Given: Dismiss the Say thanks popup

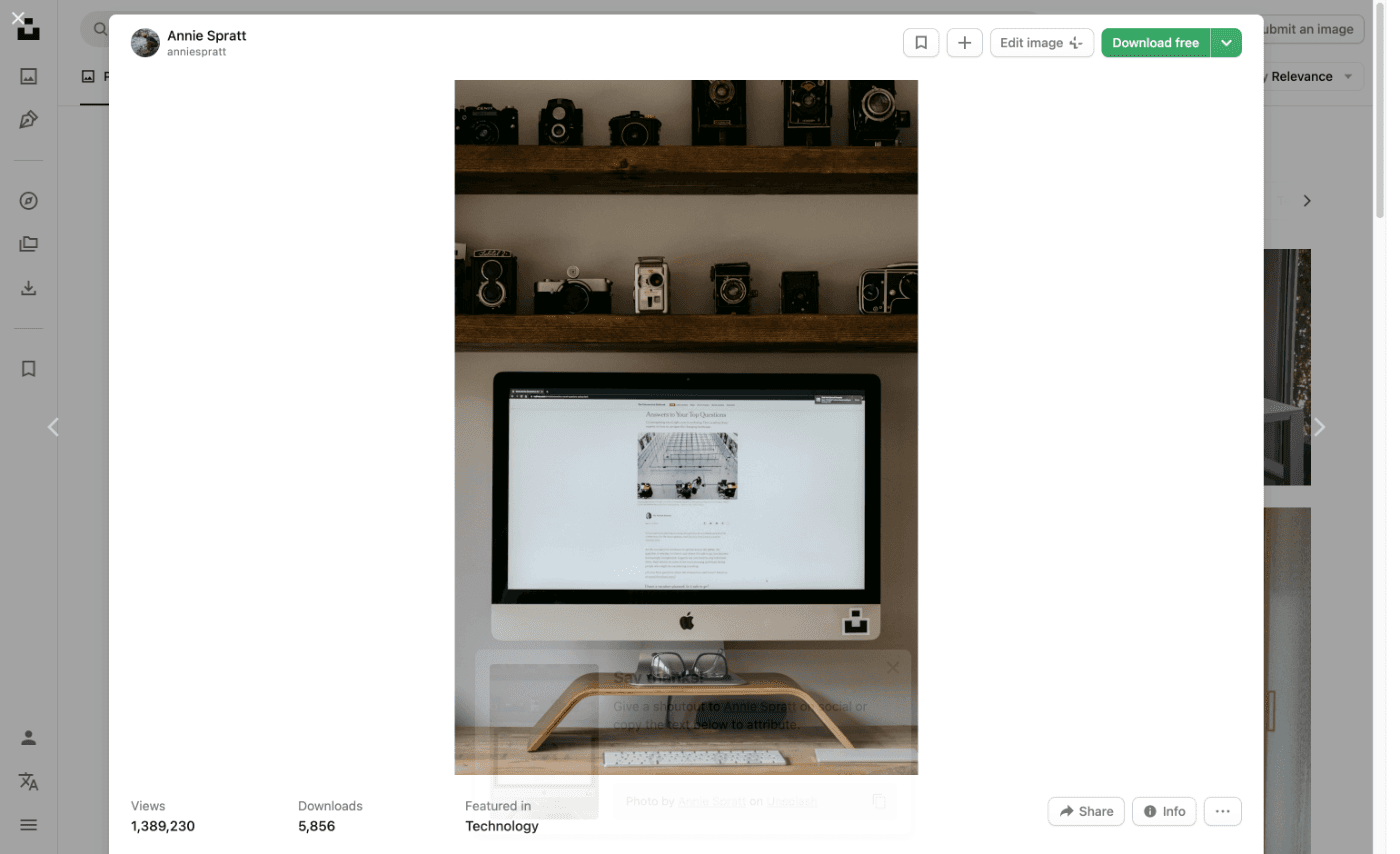Looking at the screenshot, I should 893,668.
